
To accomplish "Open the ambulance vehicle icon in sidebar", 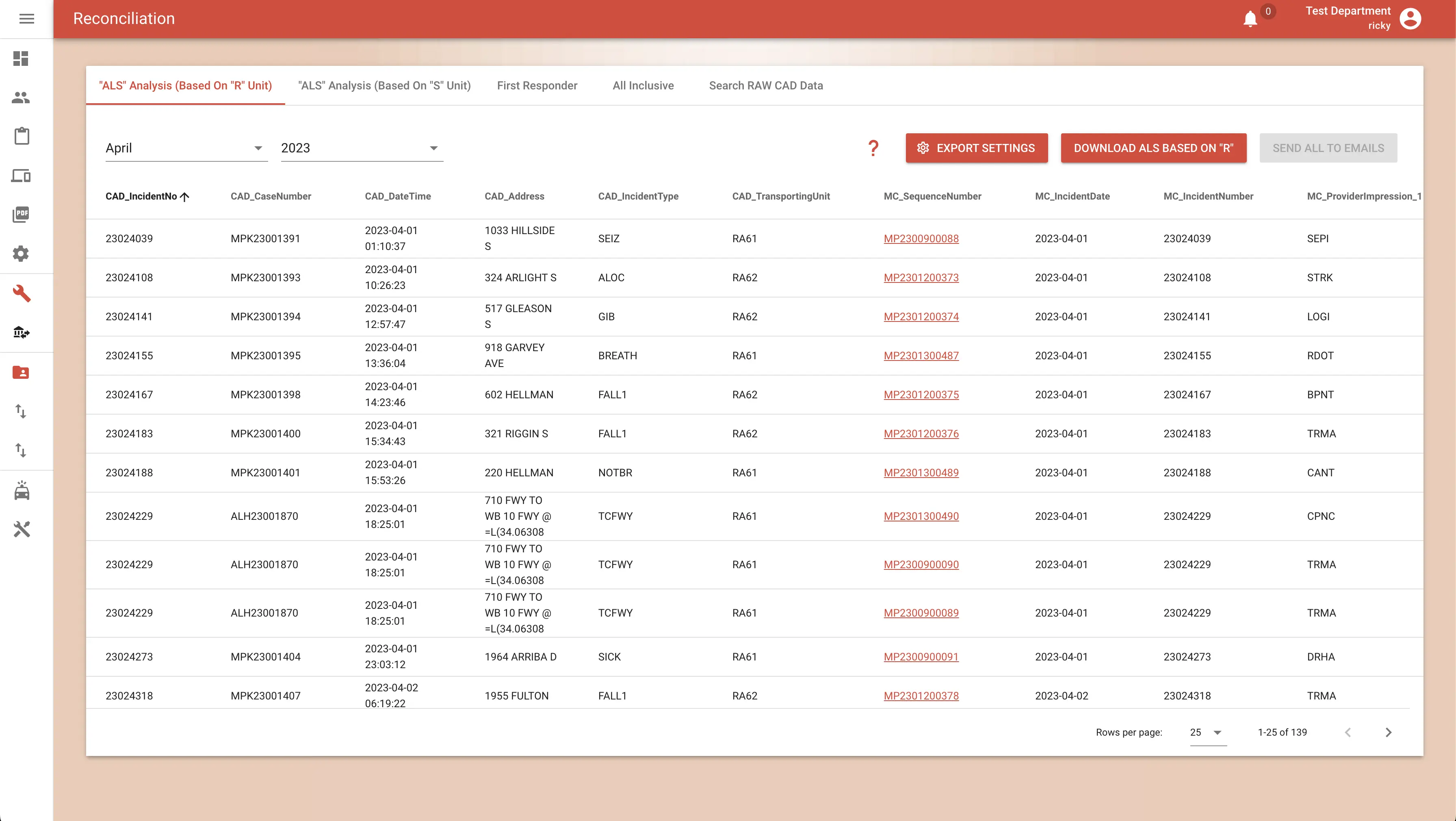I will click(x=22, y=490).
